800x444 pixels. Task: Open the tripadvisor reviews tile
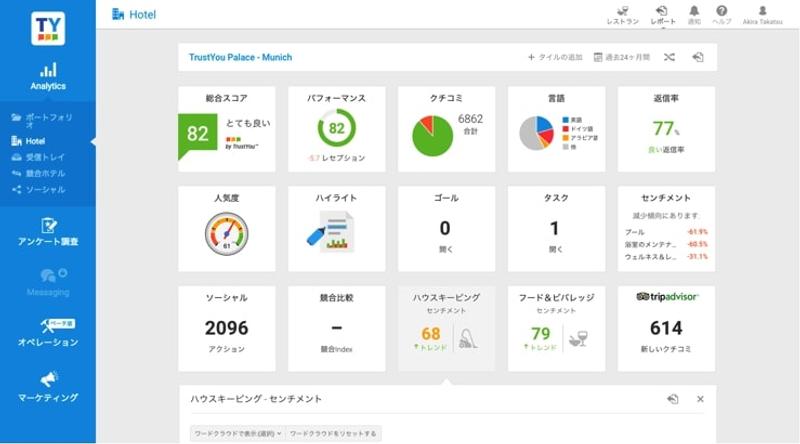pyautogui.click(x=666, y=327)
